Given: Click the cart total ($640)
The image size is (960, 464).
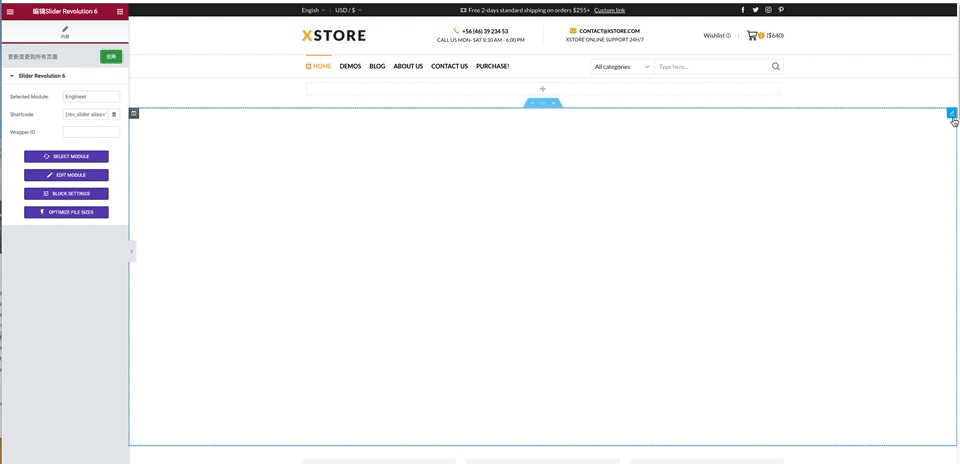Looking at the screenshot, I should 775,36.
